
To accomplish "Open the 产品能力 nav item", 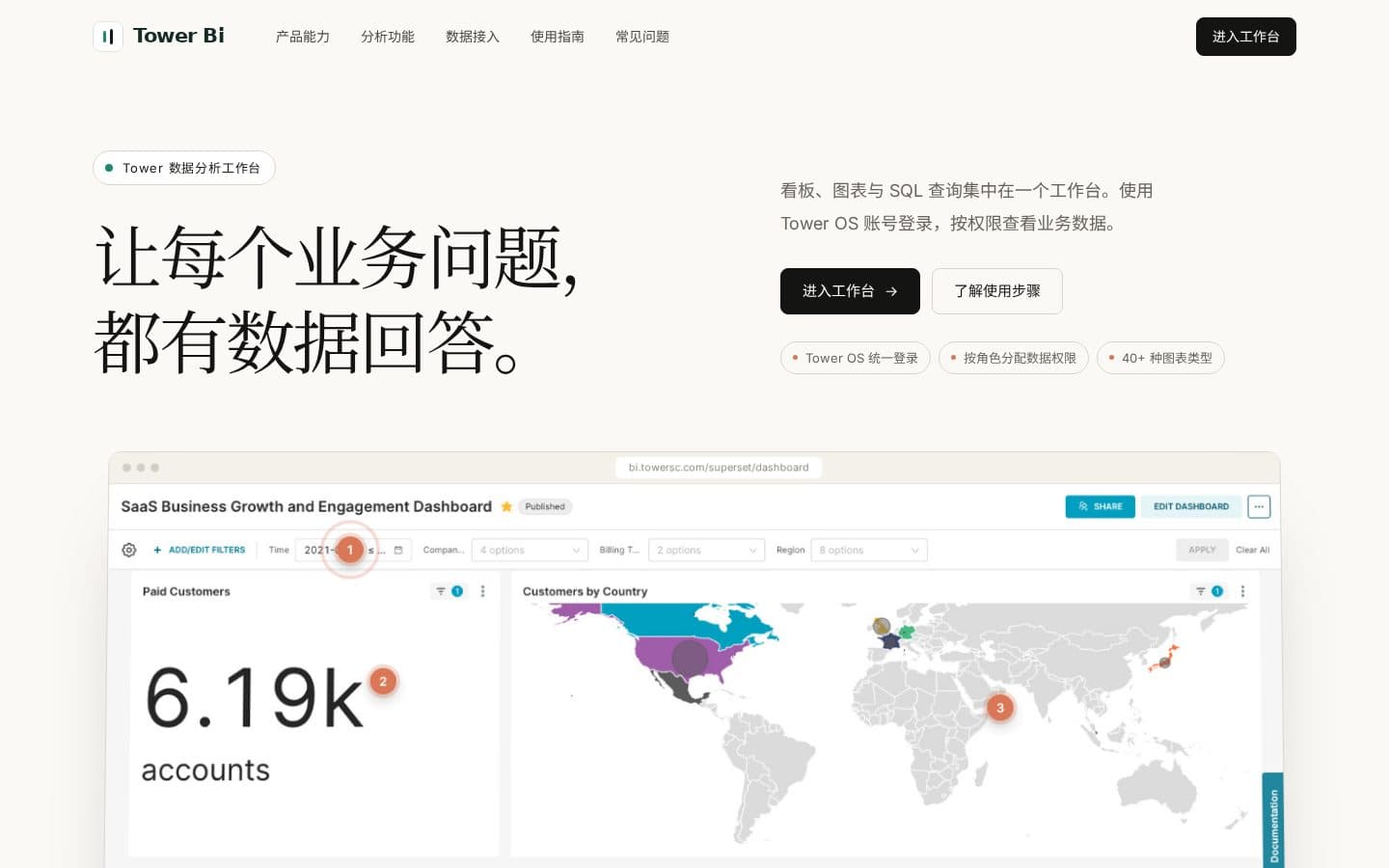I will click(x=303, y=37).
